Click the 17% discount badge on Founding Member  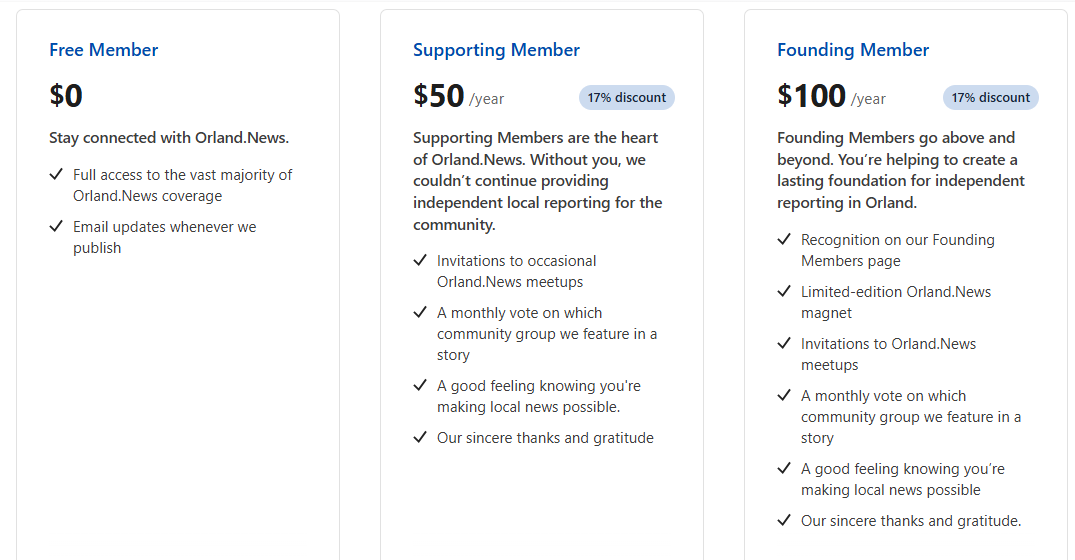(991, 98)
